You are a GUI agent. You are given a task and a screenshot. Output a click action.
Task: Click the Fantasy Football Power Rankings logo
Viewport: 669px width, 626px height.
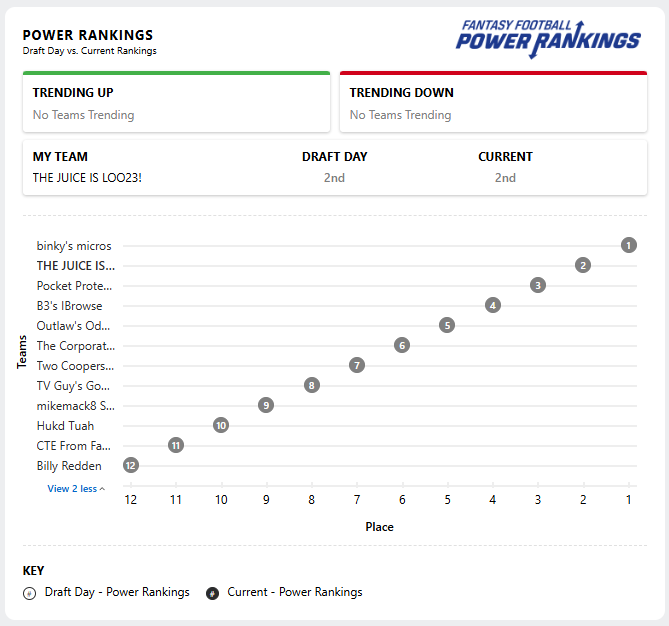(548, 39)
